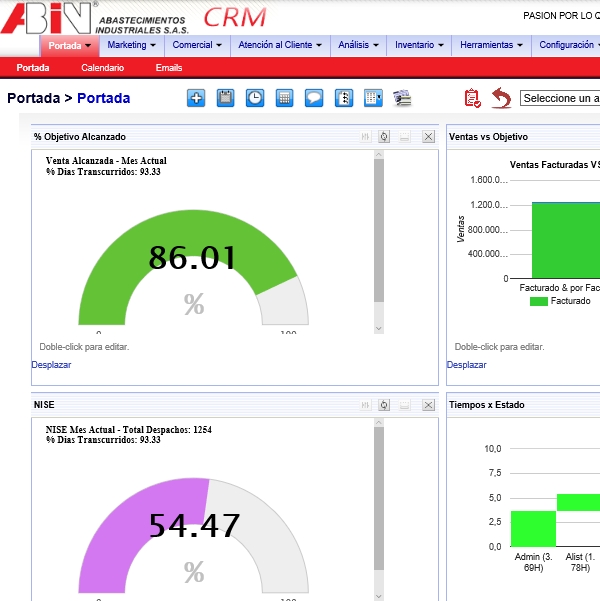Image resolution: width=600 pixels, height=601 pixels.
Task: Click the green Facturado bar in Ventas chart
Action: click(566, 241)
